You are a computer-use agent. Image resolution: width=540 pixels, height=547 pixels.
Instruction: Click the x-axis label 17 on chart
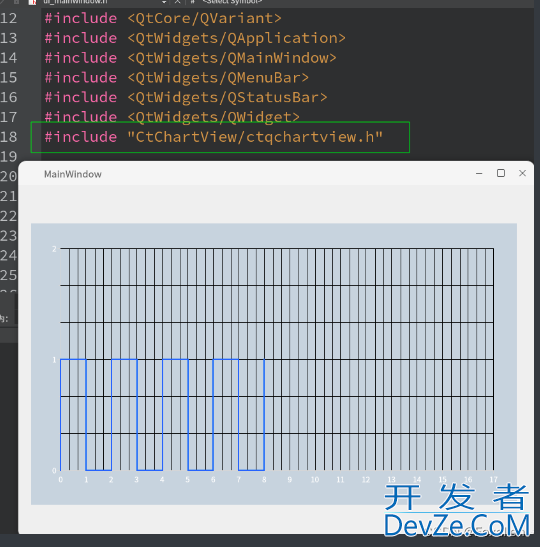pos(493,480)
